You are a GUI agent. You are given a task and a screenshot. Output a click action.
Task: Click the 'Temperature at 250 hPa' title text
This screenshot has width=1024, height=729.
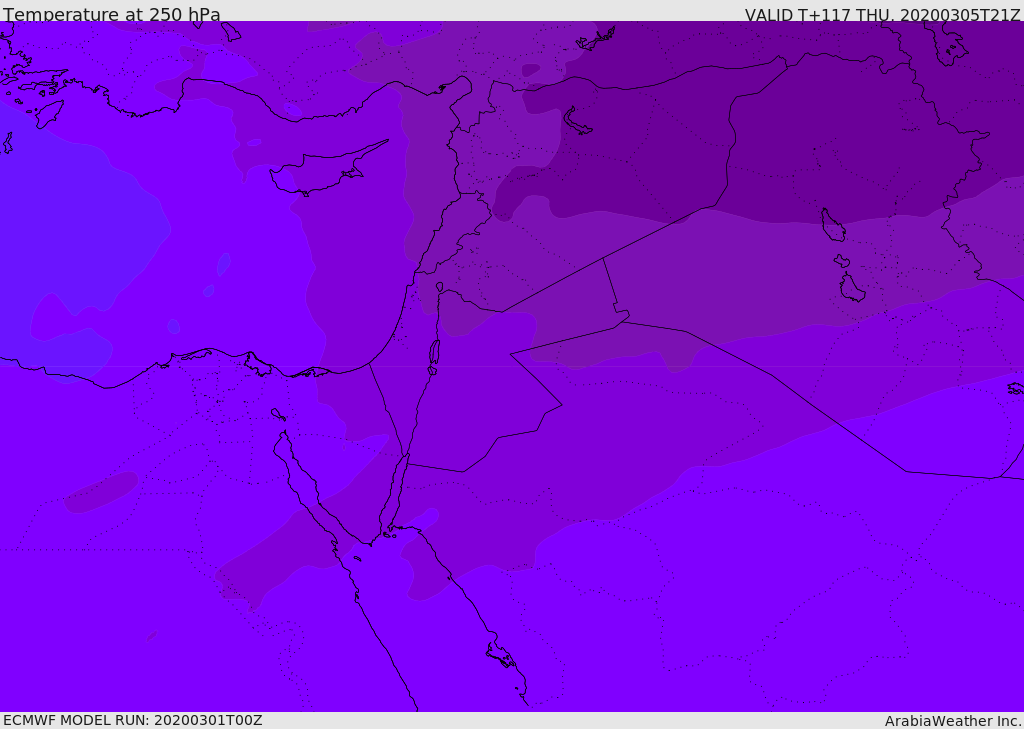coord(112,14)
